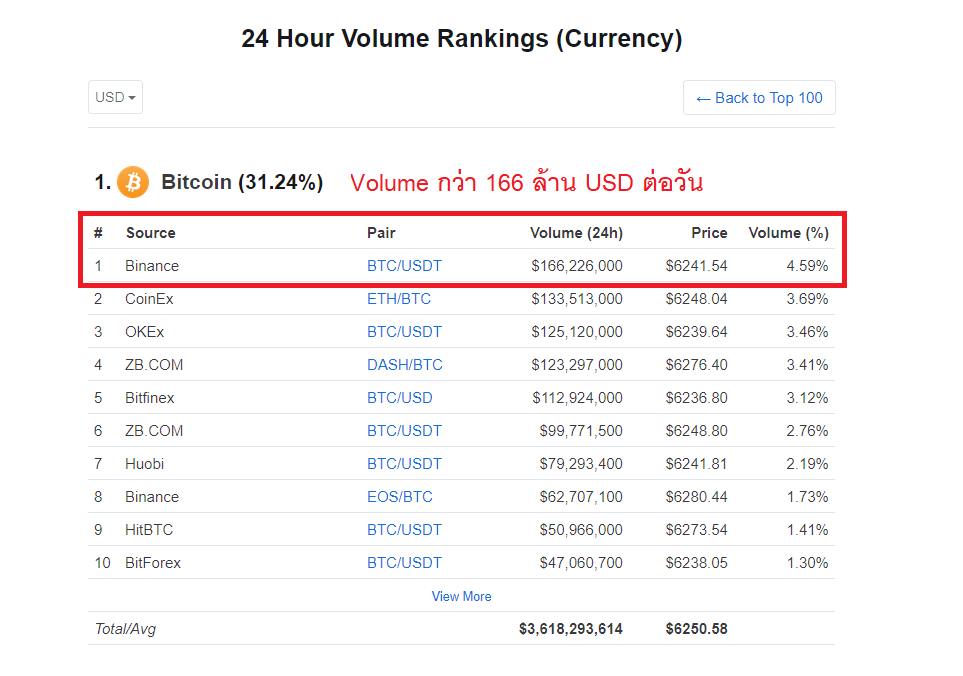Viewport: 963px width, 676px height.
Task: Click the volume value $125,120,000
Action: [577, 332]
